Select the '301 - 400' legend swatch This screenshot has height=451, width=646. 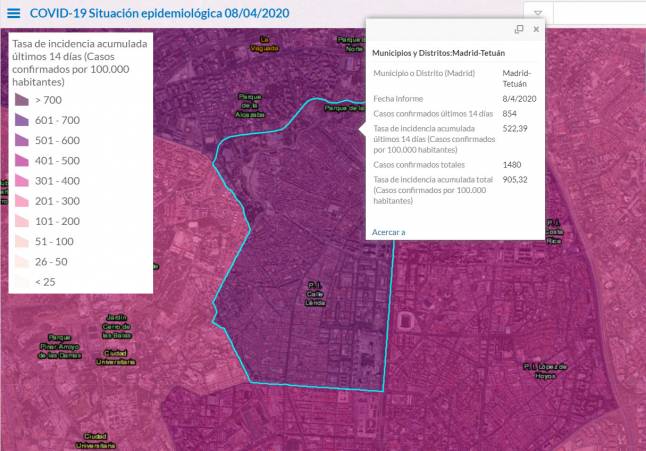coord(21,181)
